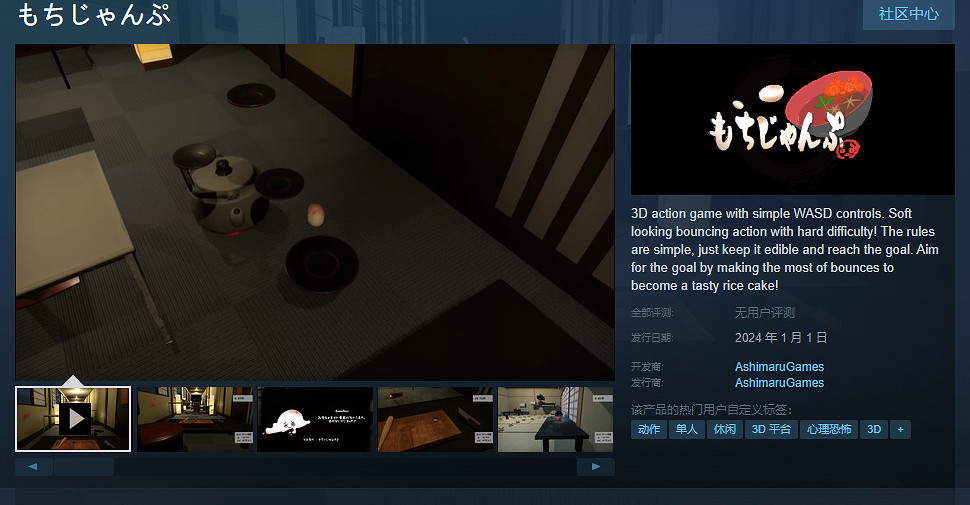The height and width of the screenshot is (505, 970).
Task: Add a tag with the plus button
Action: 900,429
